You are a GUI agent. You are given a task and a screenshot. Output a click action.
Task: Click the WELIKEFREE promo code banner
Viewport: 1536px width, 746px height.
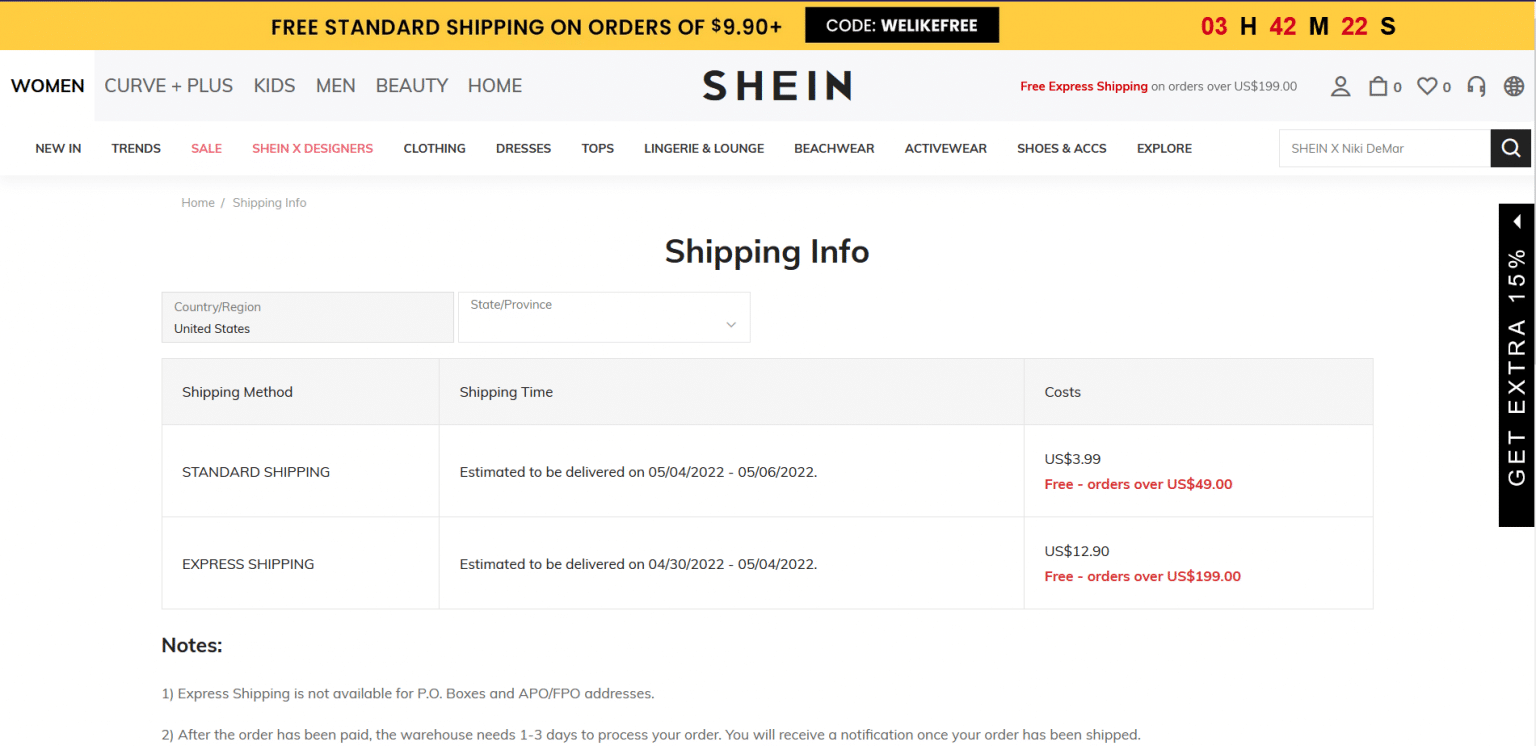pos(901,25)
